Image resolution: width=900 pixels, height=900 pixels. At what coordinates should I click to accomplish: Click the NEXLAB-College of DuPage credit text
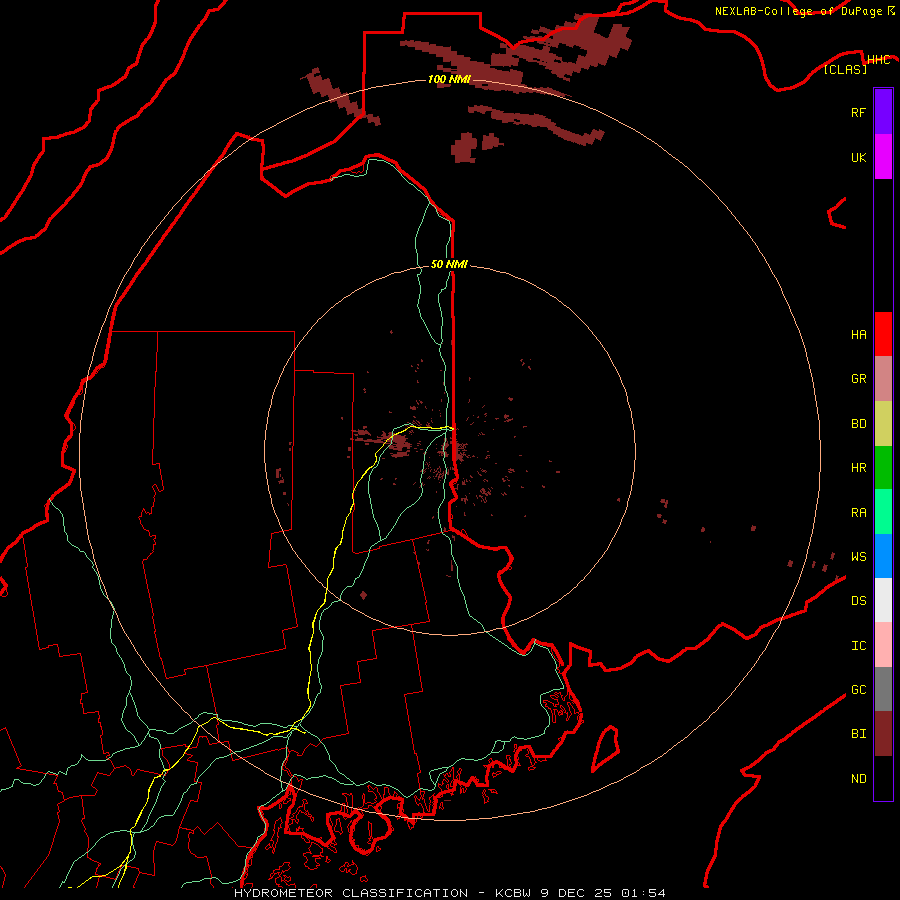point(798,11)
